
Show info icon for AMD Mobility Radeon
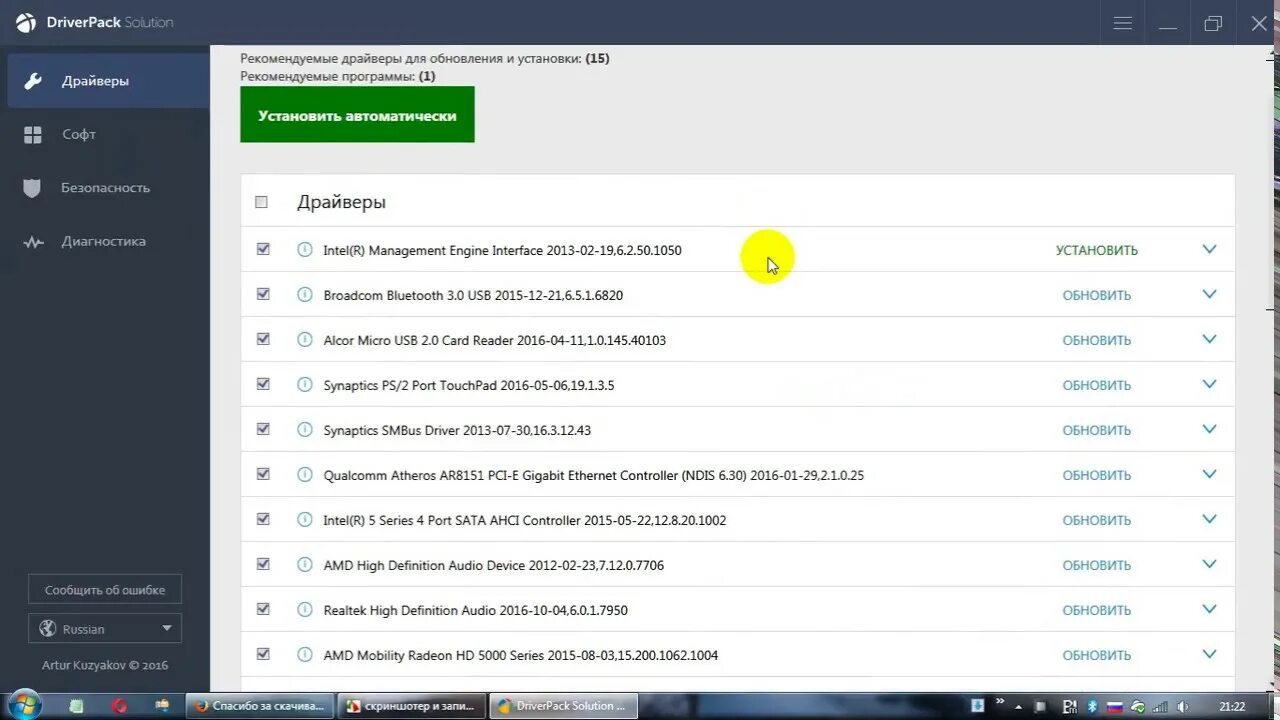coord(305,655)
